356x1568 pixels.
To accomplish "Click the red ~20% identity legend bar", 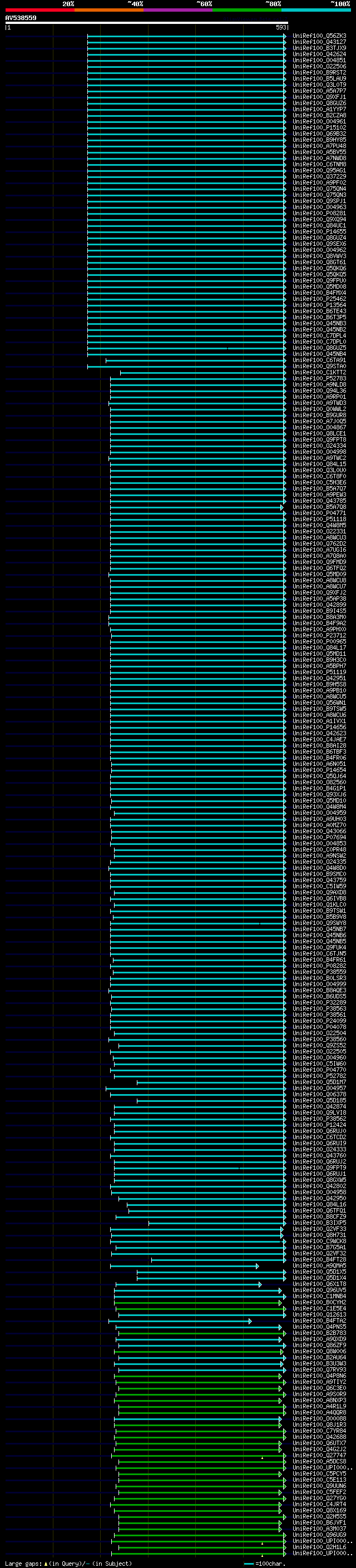I will [x=39, y=10].
